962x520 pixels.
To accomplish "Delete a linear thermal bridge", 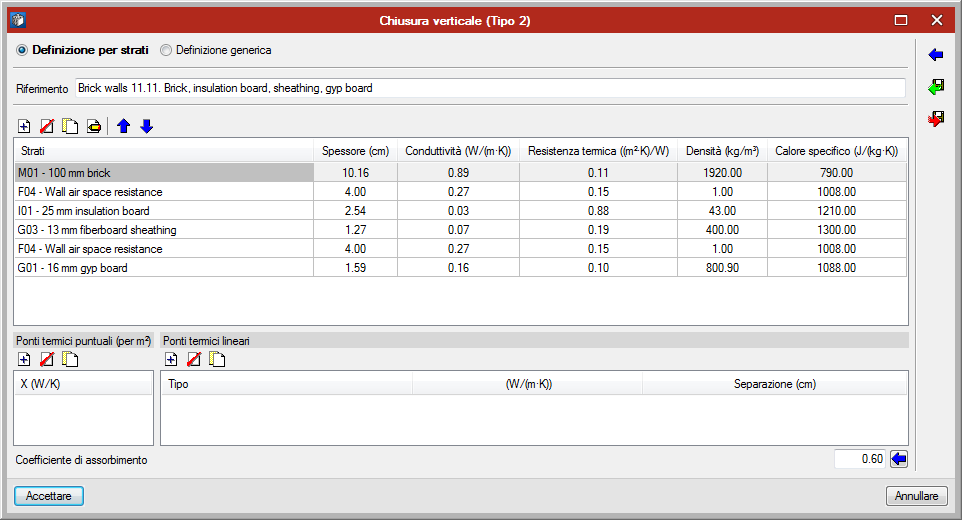I will pos(194,359).
